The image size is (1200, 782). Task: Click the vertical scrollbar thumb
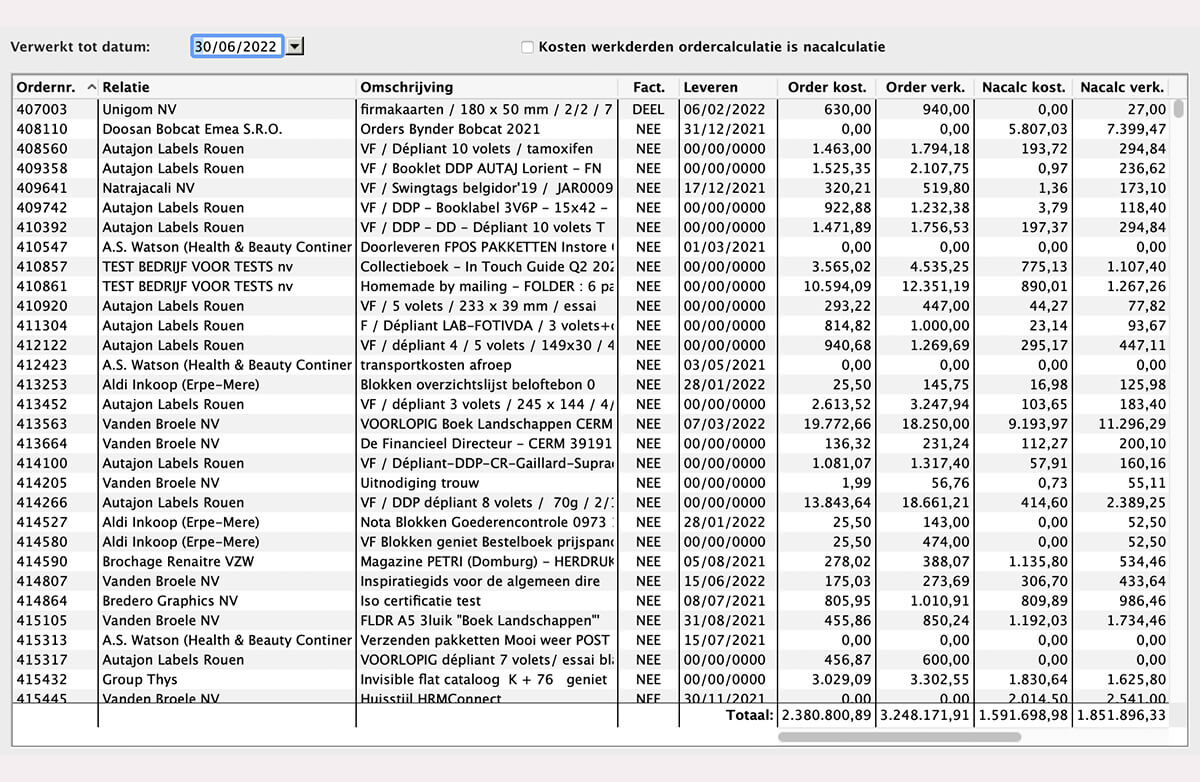point(1179,109)
